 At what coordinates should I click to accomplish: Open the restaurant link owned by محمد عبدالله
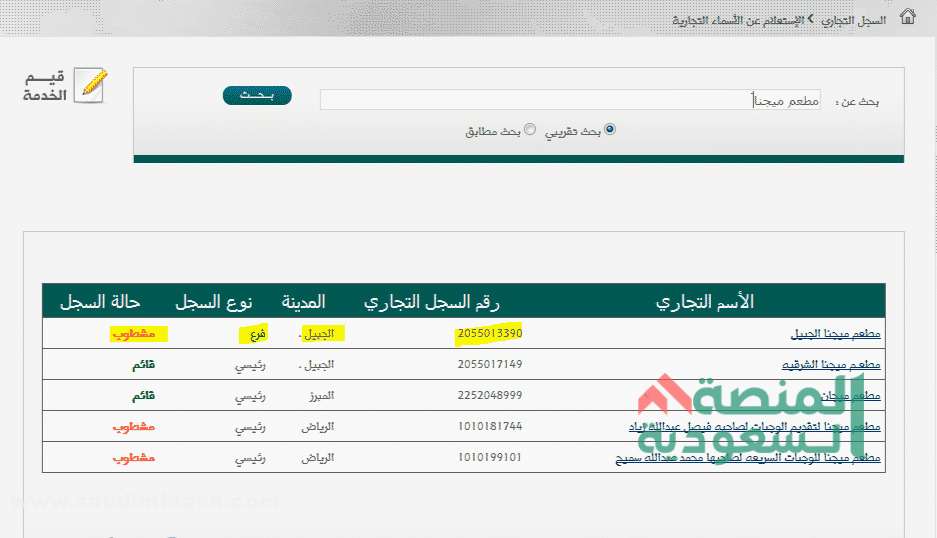coord(747,458)
